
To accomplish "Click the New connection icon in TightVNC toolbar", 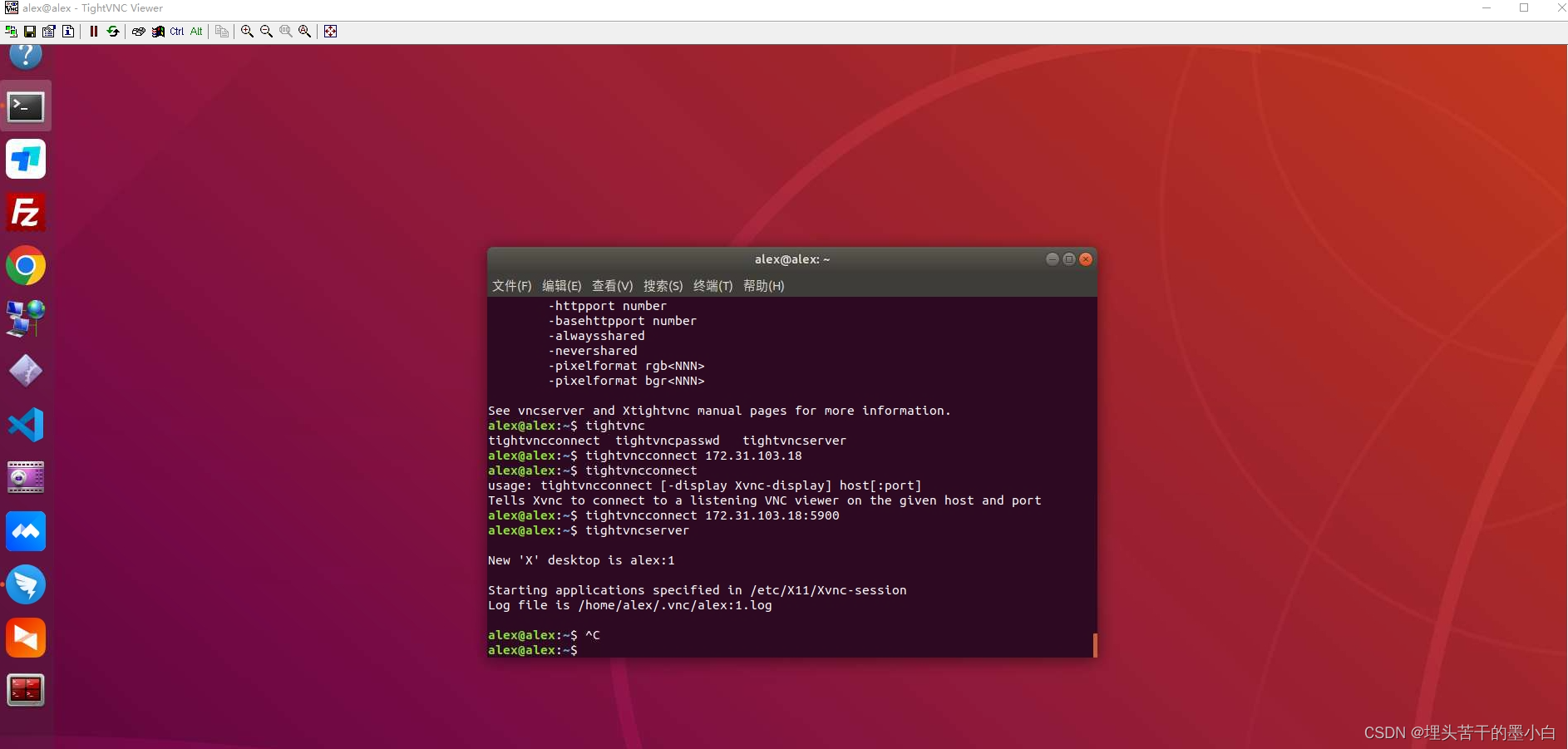I will pyautogui.click(x=11, y=32).
